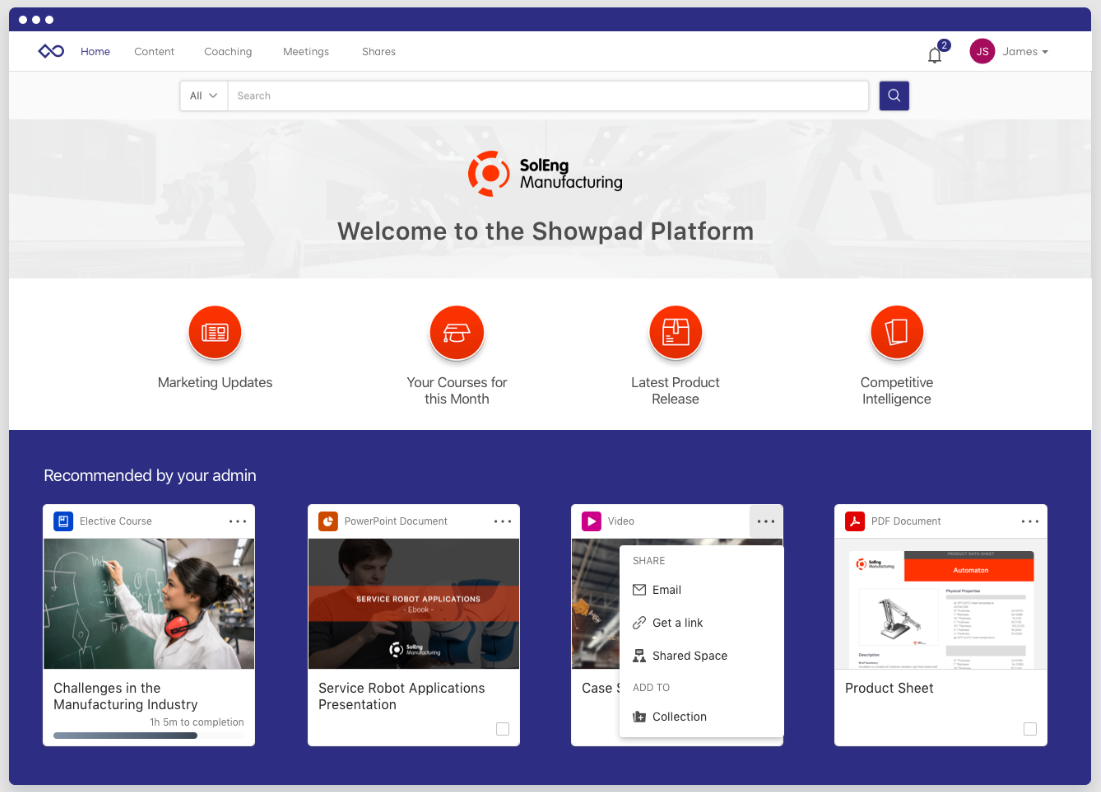
Task: Click the Elective Course type icon
Action: pos(63,521)
